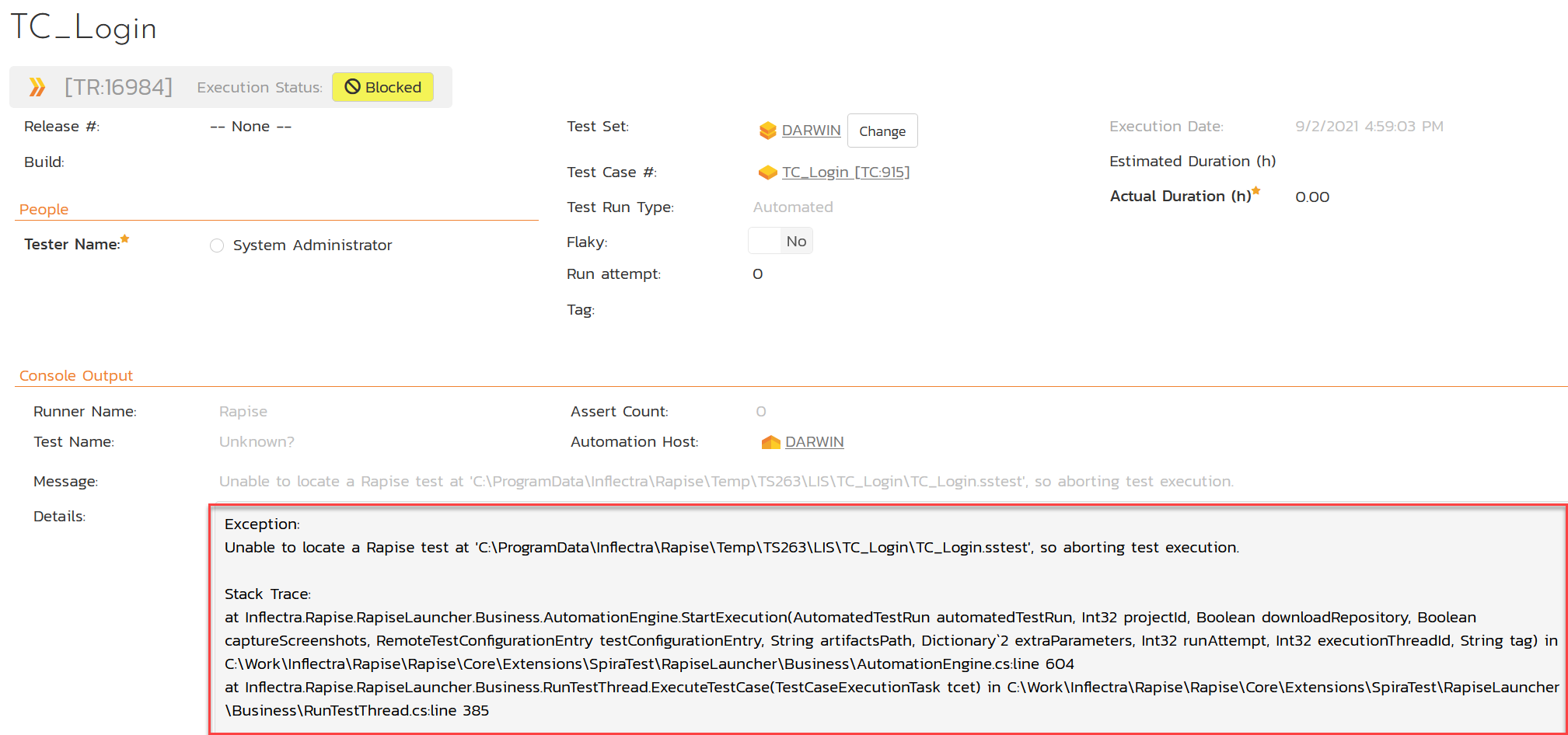Open the DARWIN test set link

[811, 131]
